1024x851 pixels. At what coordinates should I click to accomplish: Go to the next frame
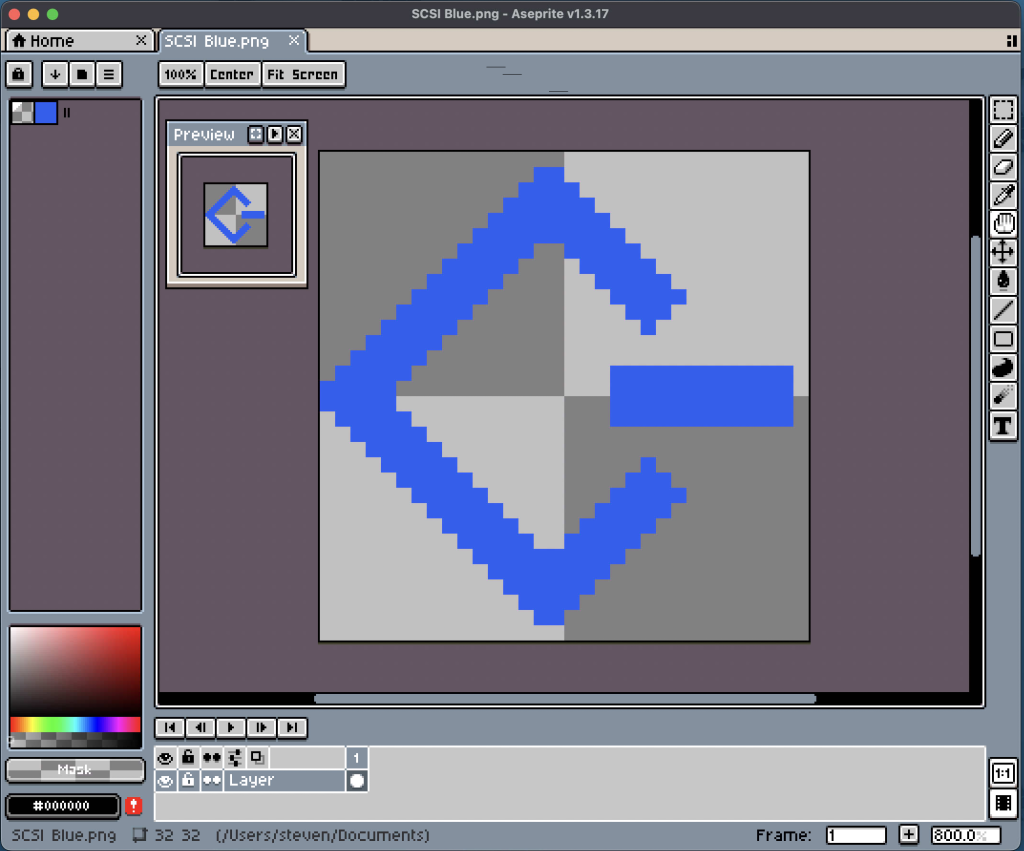pyautogui.click(x=261, y=728)
